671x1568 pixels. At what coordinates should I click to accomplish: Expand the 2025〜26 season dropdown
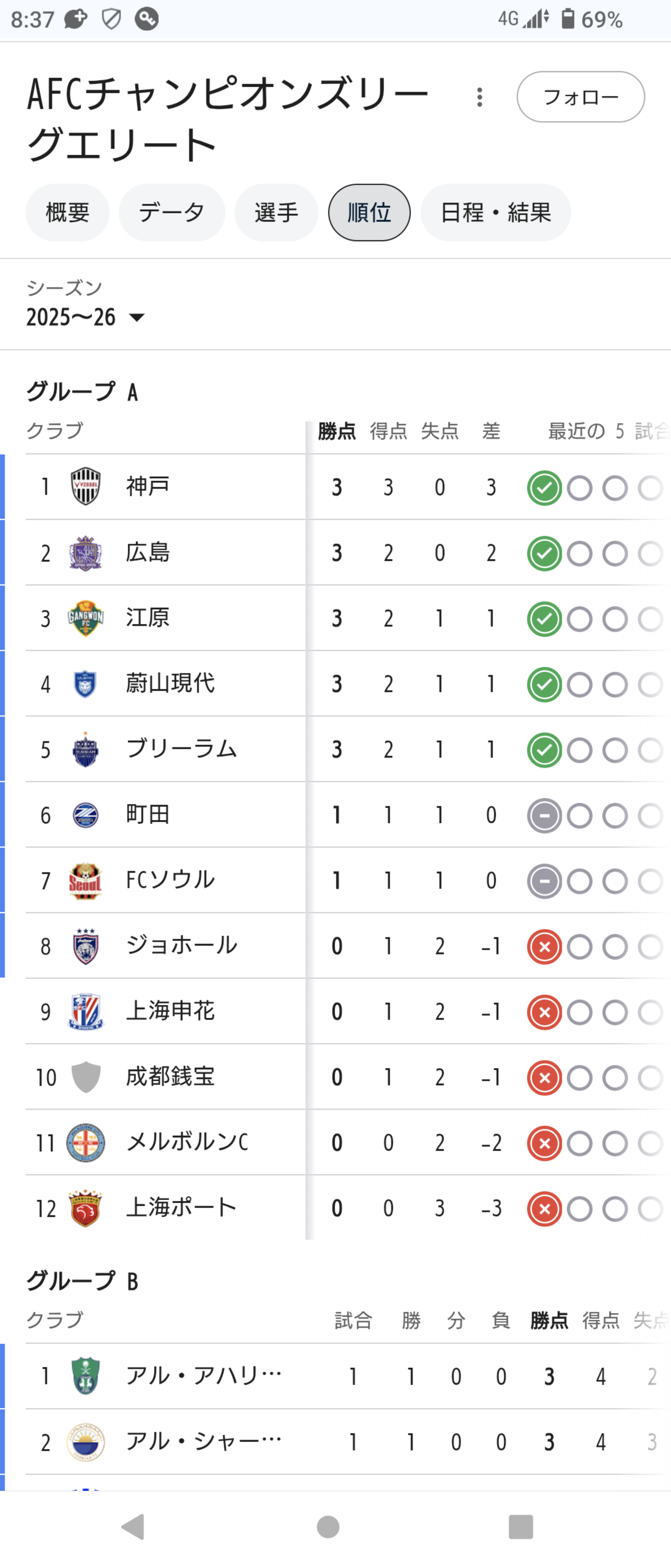pos(85,317)
